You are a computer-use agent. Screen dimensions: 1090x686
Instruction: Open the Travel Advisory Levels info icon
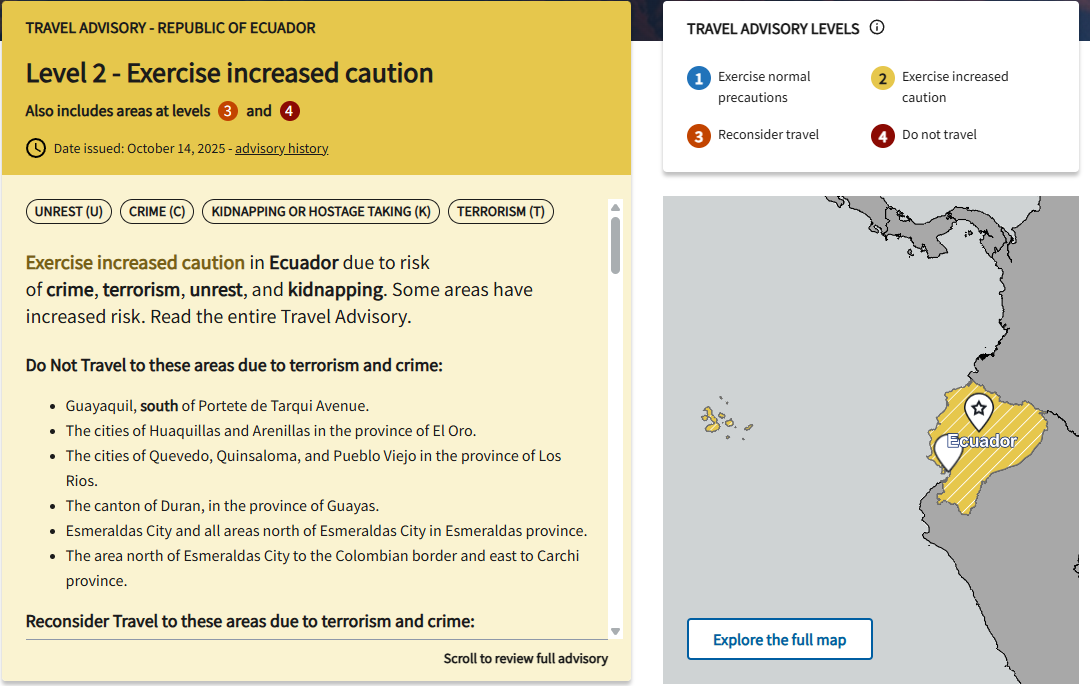click(877, 28)
